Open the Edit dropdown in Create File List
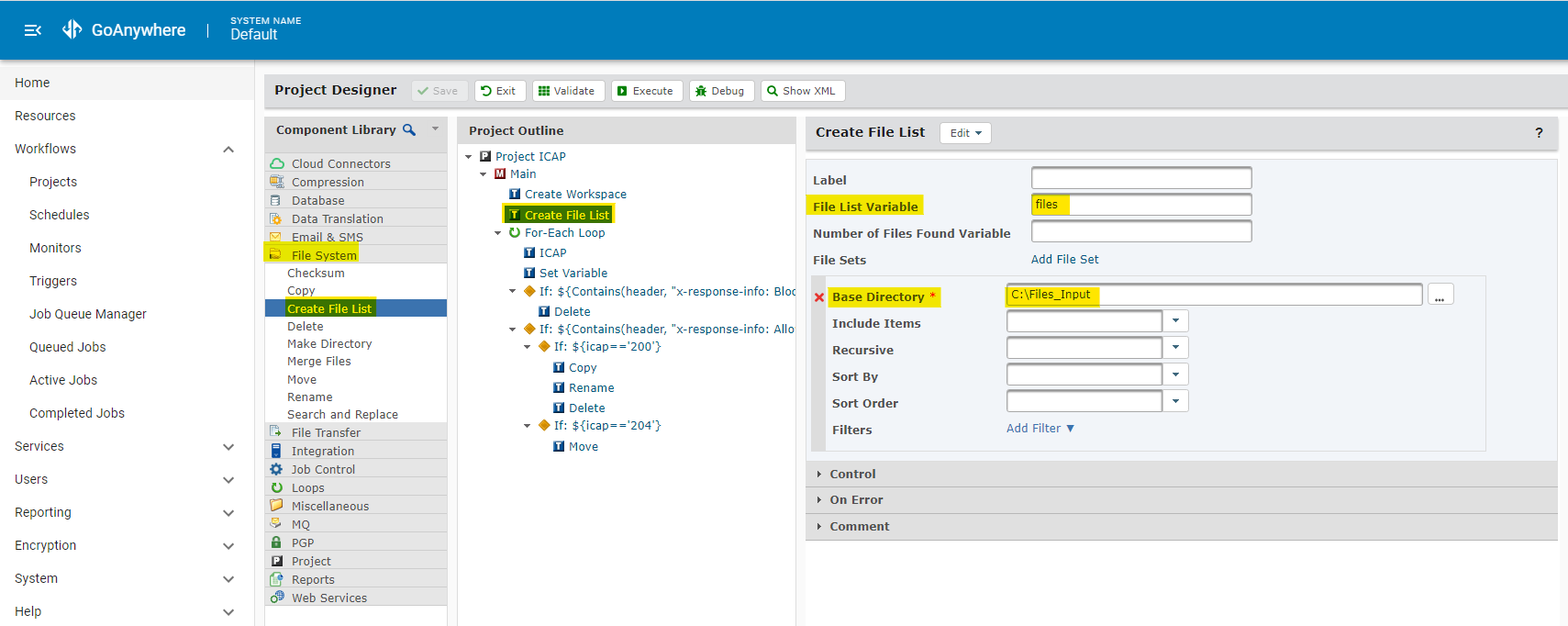Image resolution: width=1568 pixels, height=626 pixels. pyautogui.click(x=965, y=133)
